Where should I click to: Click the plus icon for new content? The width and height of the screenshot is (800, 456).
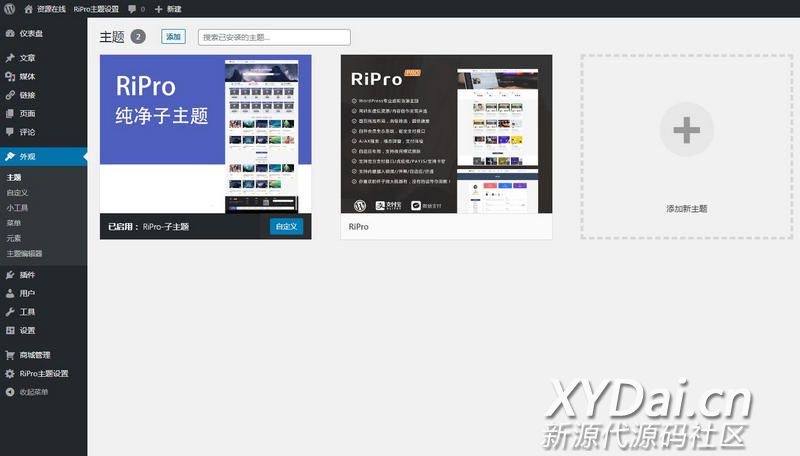[x=158, y=9]
